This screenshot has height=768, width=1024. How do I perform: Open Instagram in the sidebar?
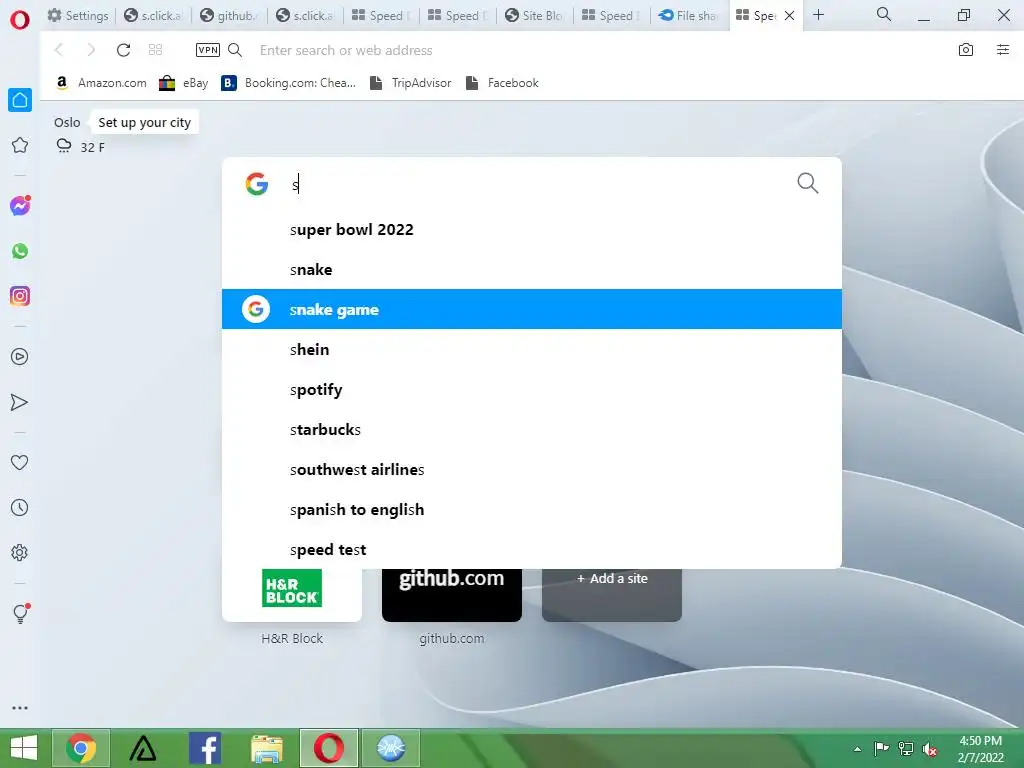point(20,296)
